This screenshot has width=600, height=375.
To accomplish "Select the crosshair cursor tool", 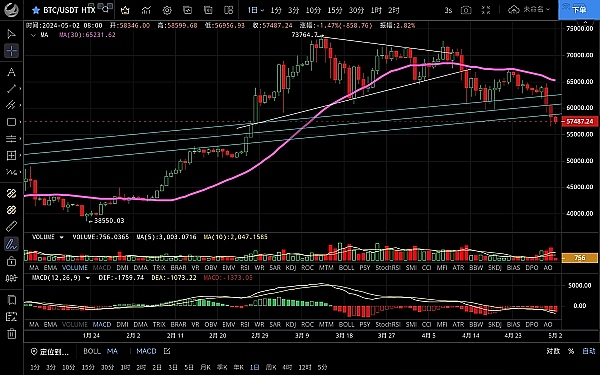I will point(11,51).
